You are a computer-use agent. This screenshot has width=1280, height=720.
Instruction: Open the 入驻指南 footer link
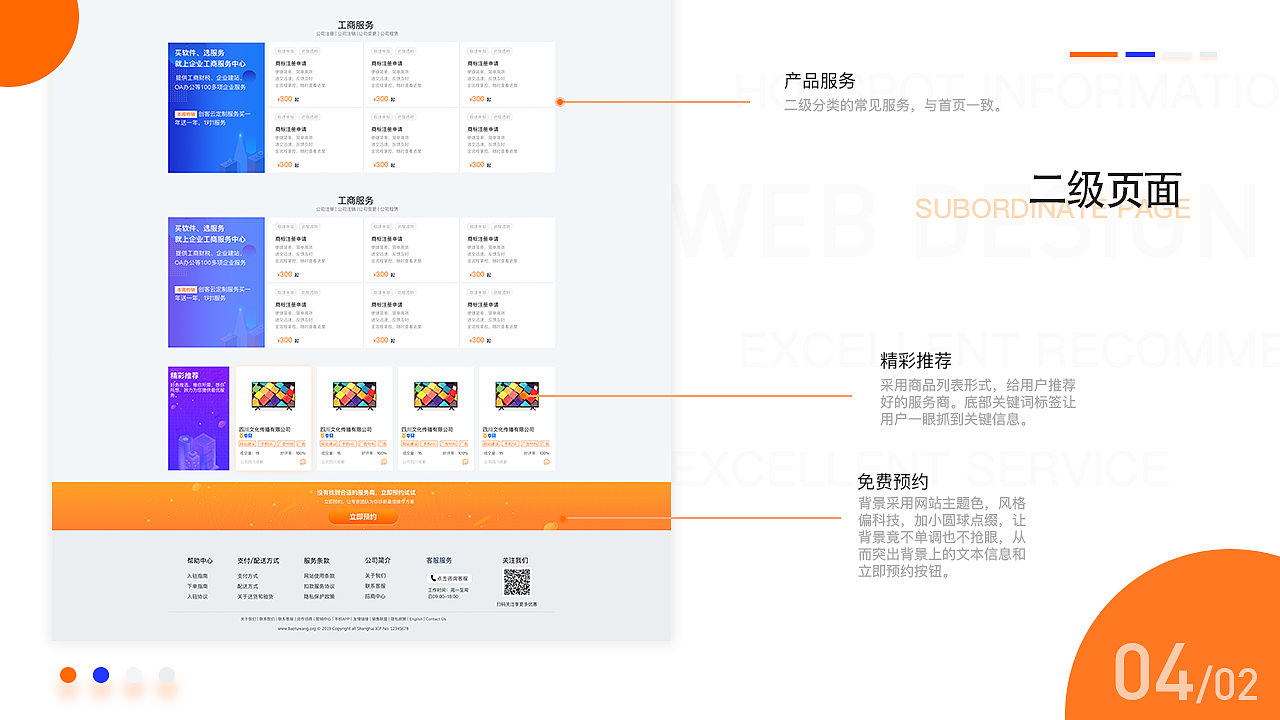[x=197, y=576]
